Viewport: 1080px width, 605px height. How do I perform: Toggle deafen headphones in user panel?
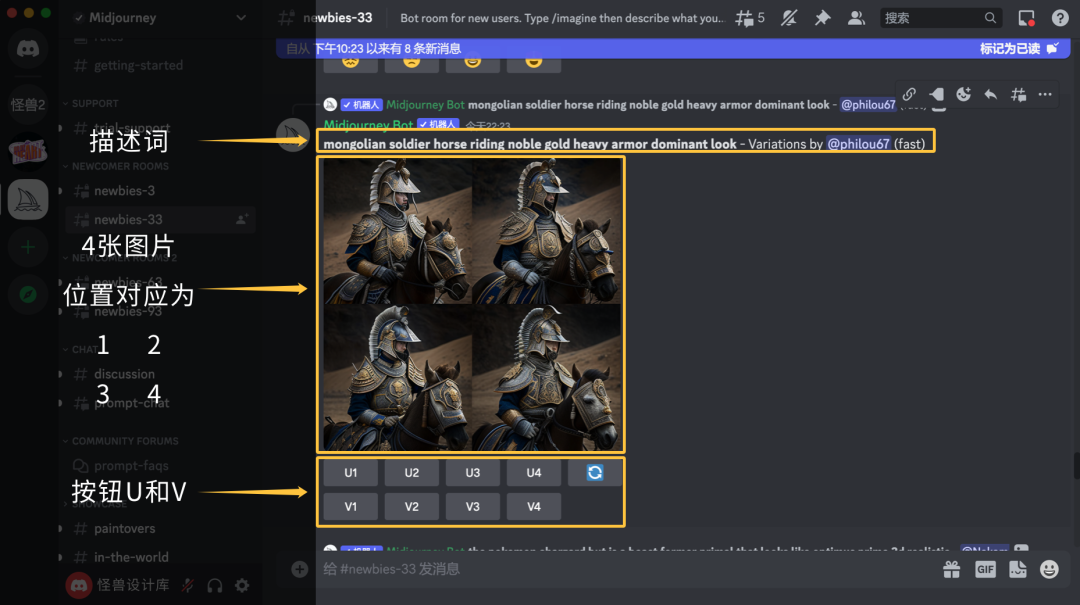click(215, 586)
